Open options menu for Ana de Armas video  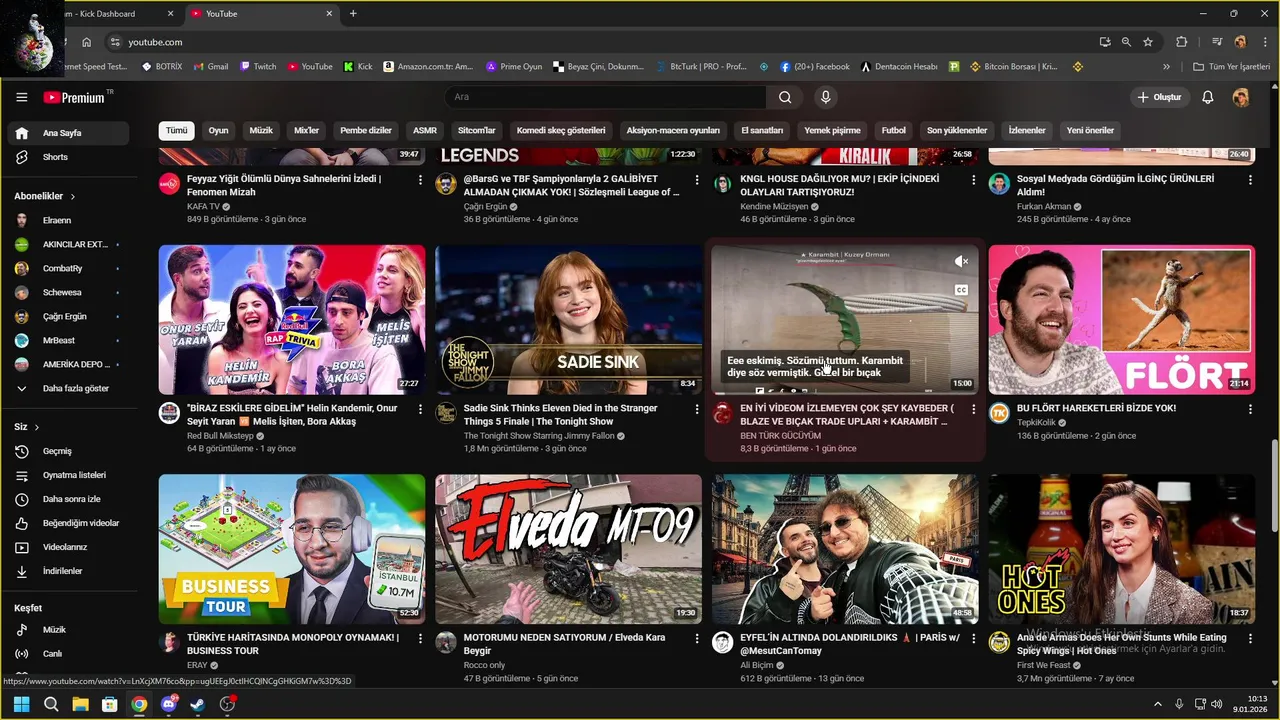1250,638
